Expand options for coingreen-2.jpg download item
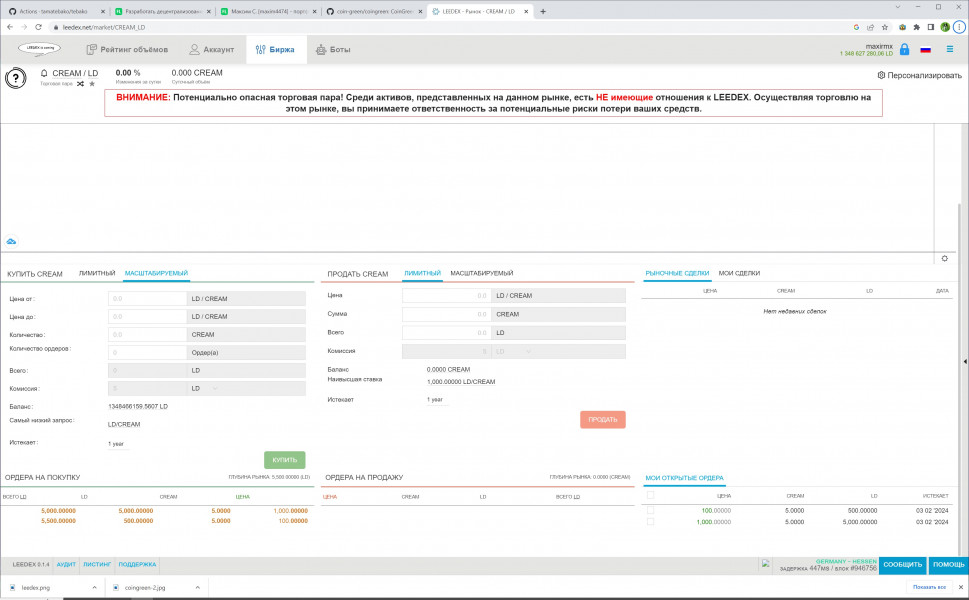Screen dimensions: 969x600 (x=198, y=587)
